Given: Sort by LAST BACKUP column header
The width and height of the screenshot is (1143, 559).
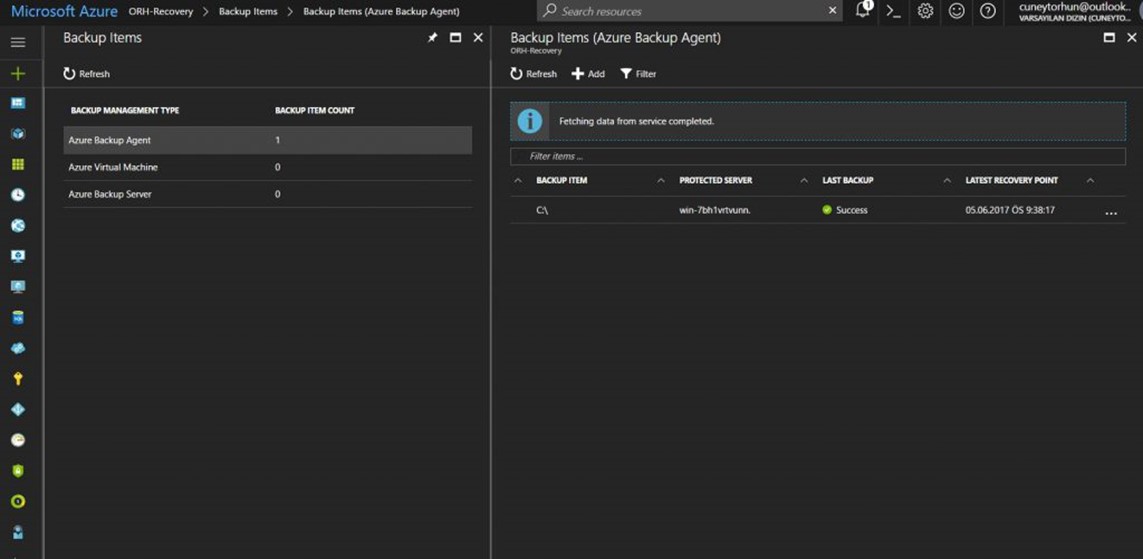Looking at the screenshot, I should point(848,180).
